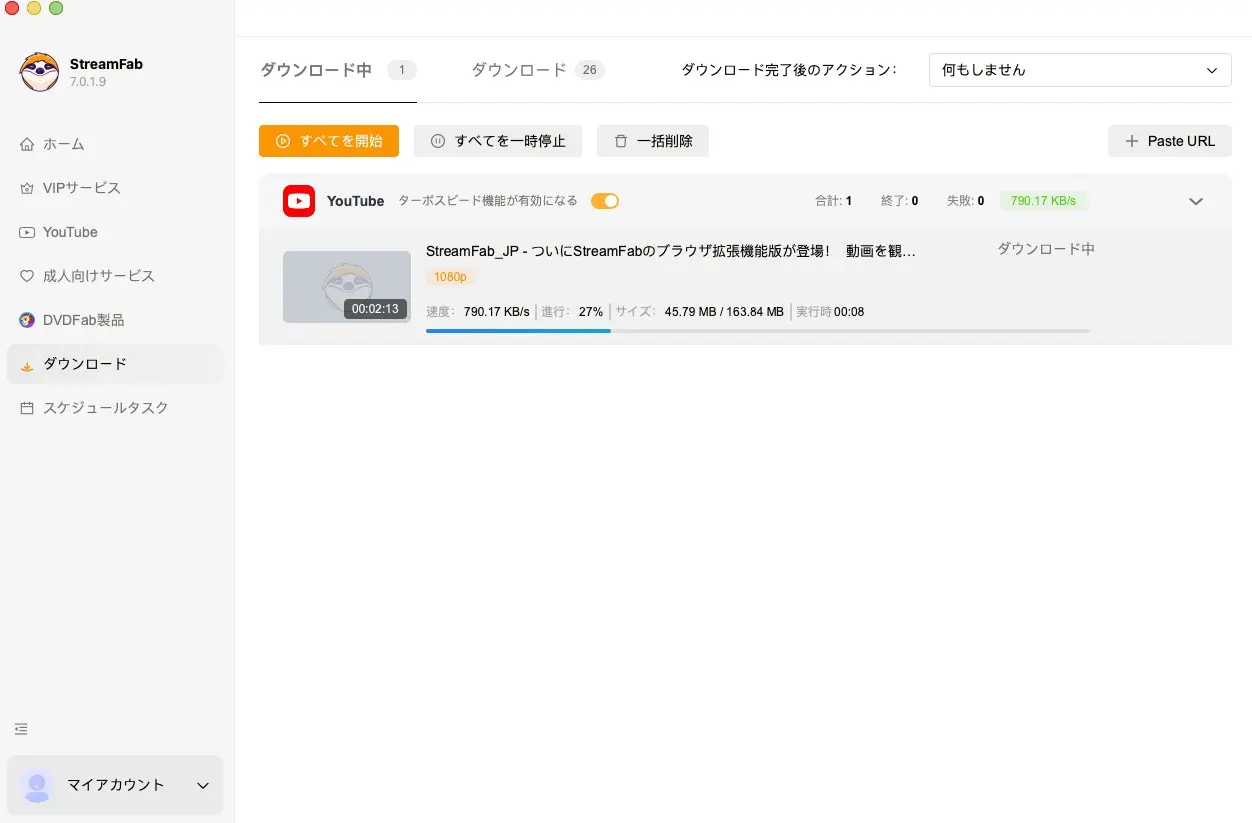Click the 合計: 1 total count
The height and width of the screenshot is (823, 1252).
(x=834, y=201)
